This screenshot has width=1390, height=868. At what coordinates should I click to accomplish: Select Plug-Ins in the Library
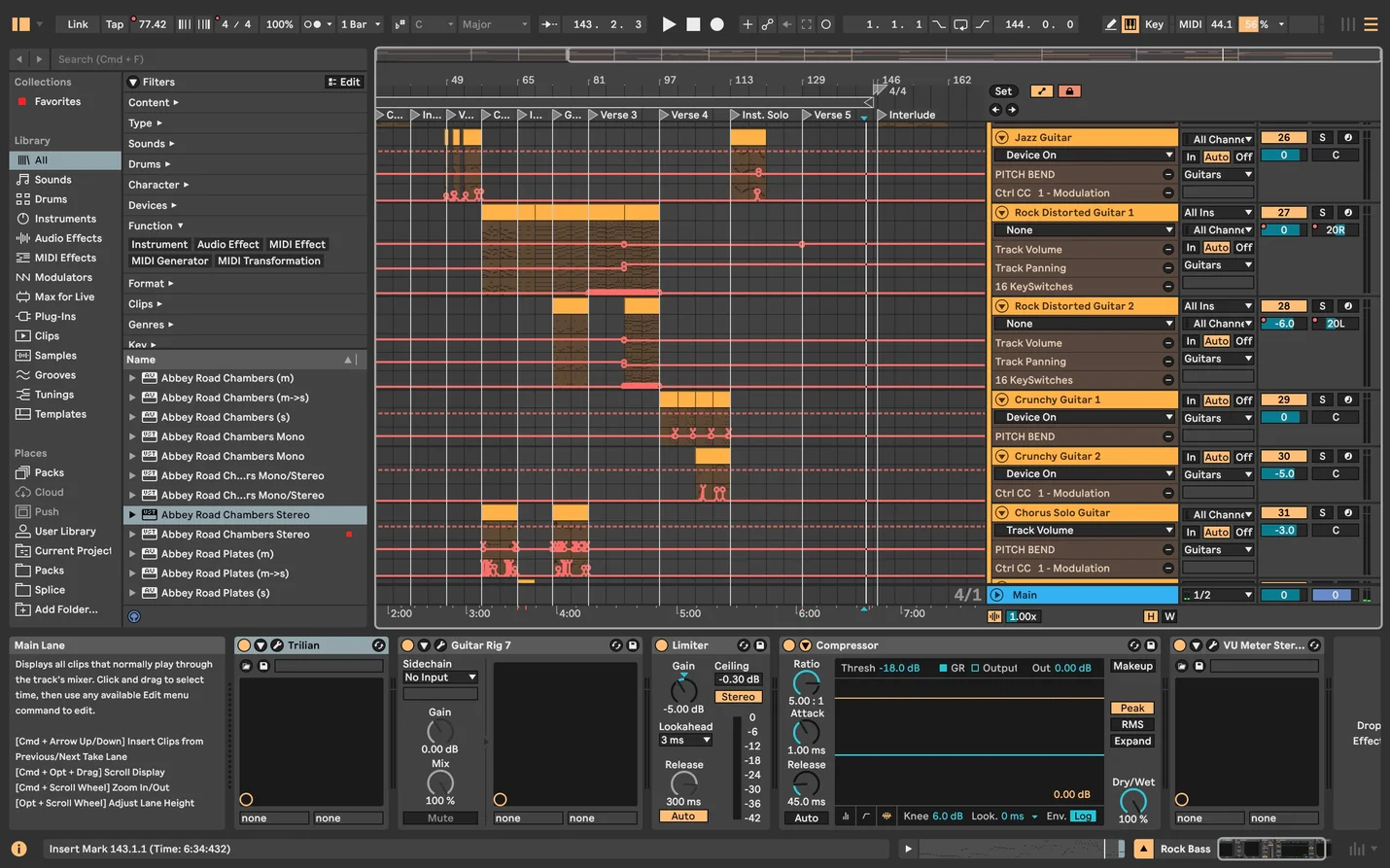(54, 317)
